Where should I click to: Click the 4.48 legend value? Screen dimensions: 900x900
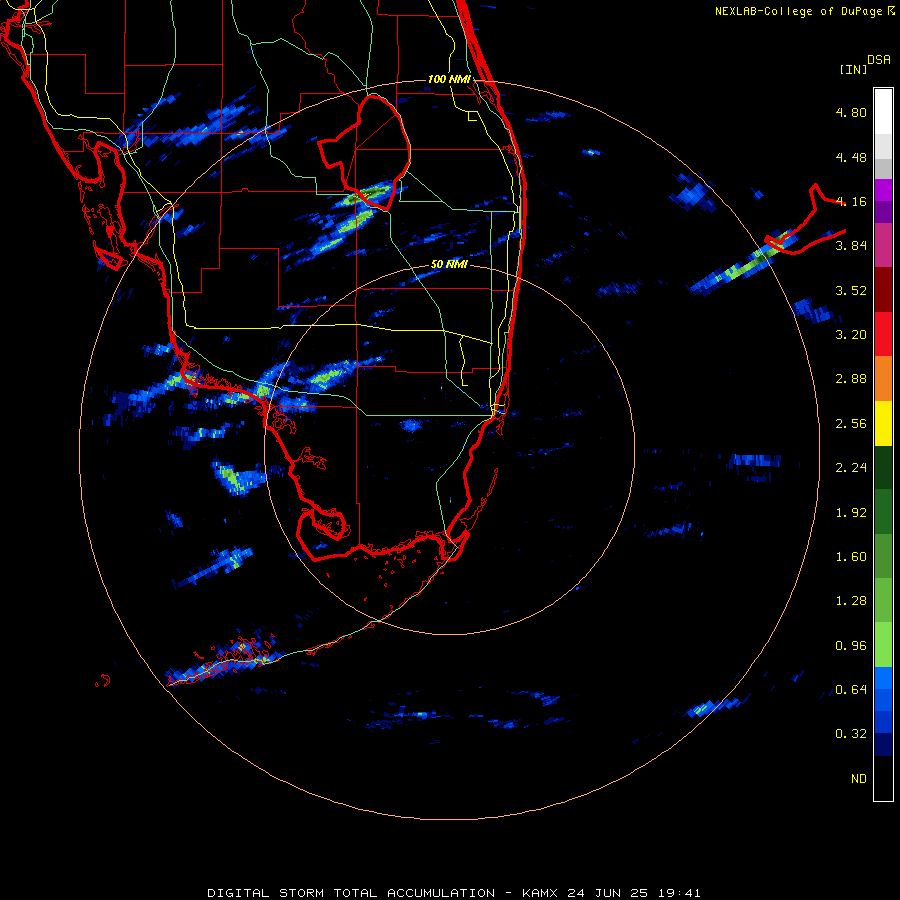pyautogui.click(x=851, y=157)
